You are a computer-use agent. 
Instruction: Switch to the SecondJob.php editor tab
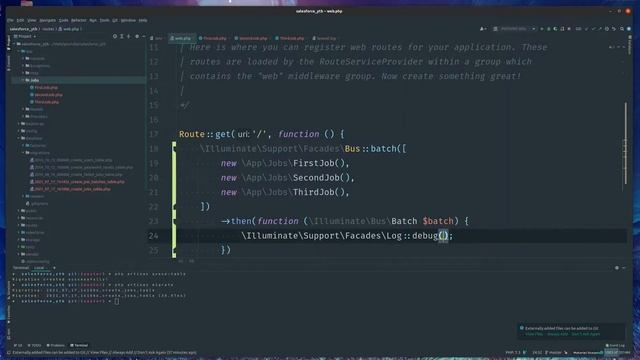(x=251, y=38)
